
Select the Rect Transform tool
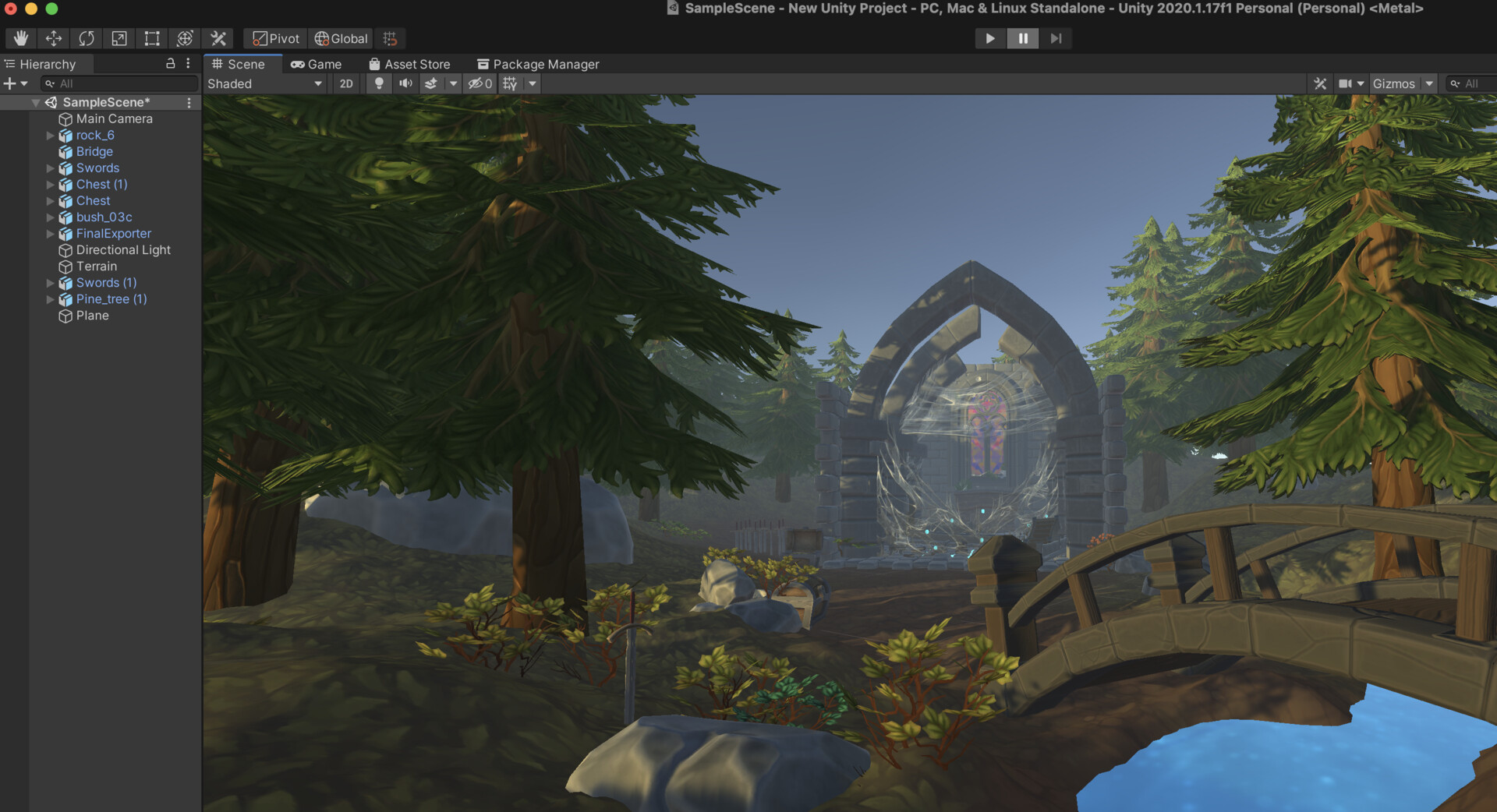tap(151, 38)
